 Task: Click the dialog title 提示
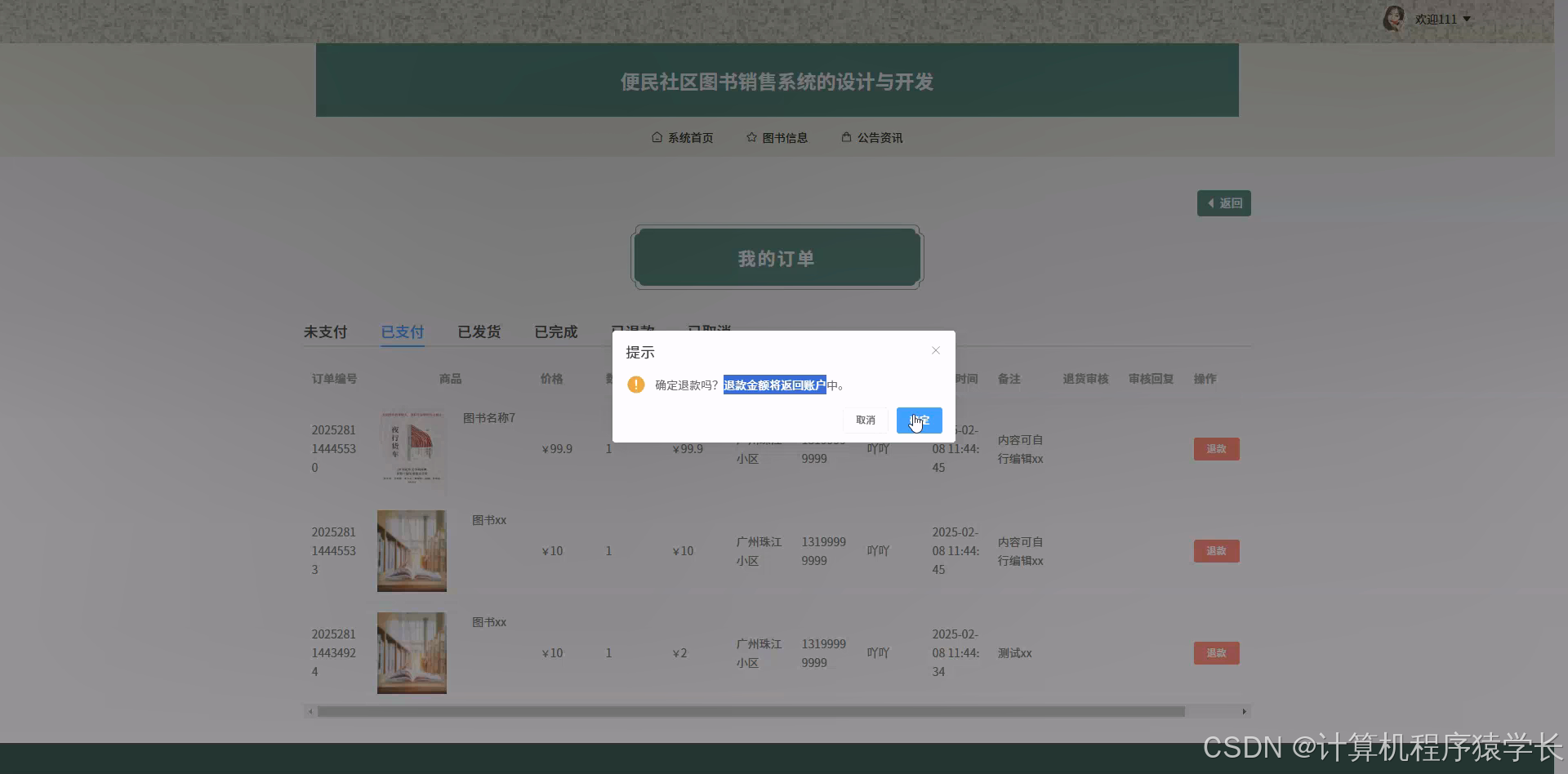640,353
